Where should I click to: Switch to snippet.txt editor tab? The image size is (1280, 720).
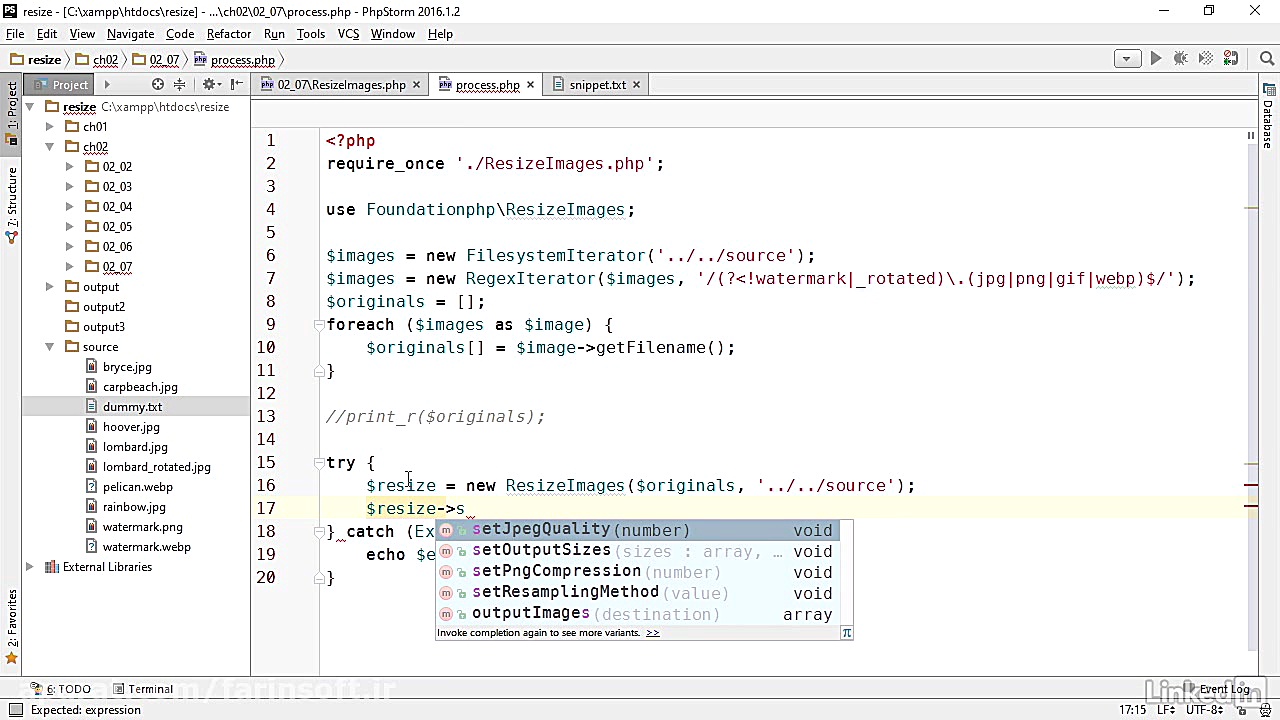click(597, 85)
